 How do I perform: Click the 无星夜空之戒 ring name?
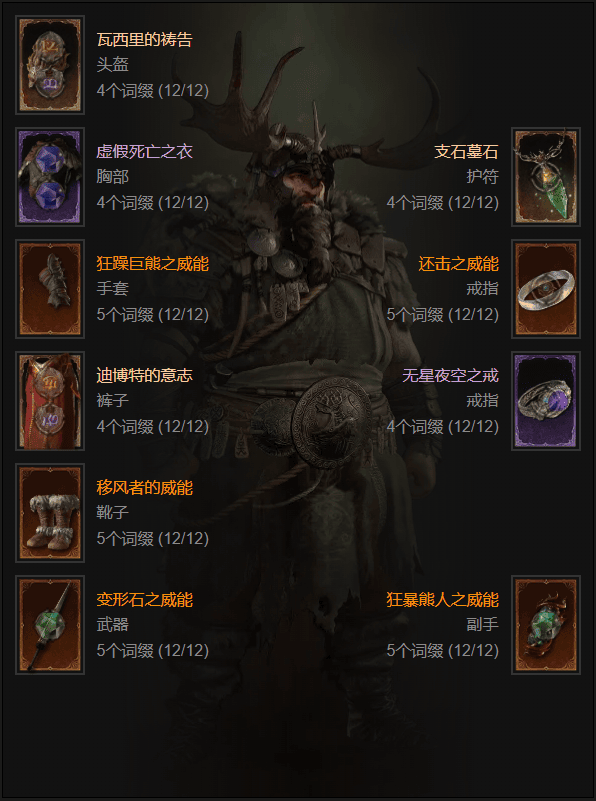click(x=450, y=375)
